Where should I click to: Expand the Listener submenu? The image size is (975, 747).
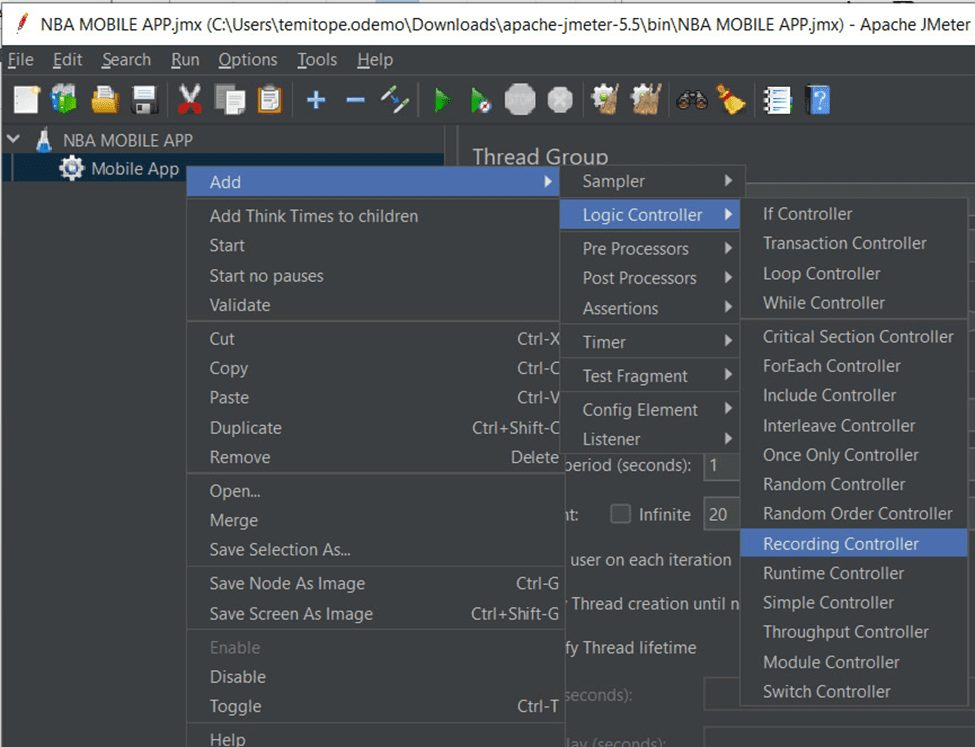tap(650, 439)
